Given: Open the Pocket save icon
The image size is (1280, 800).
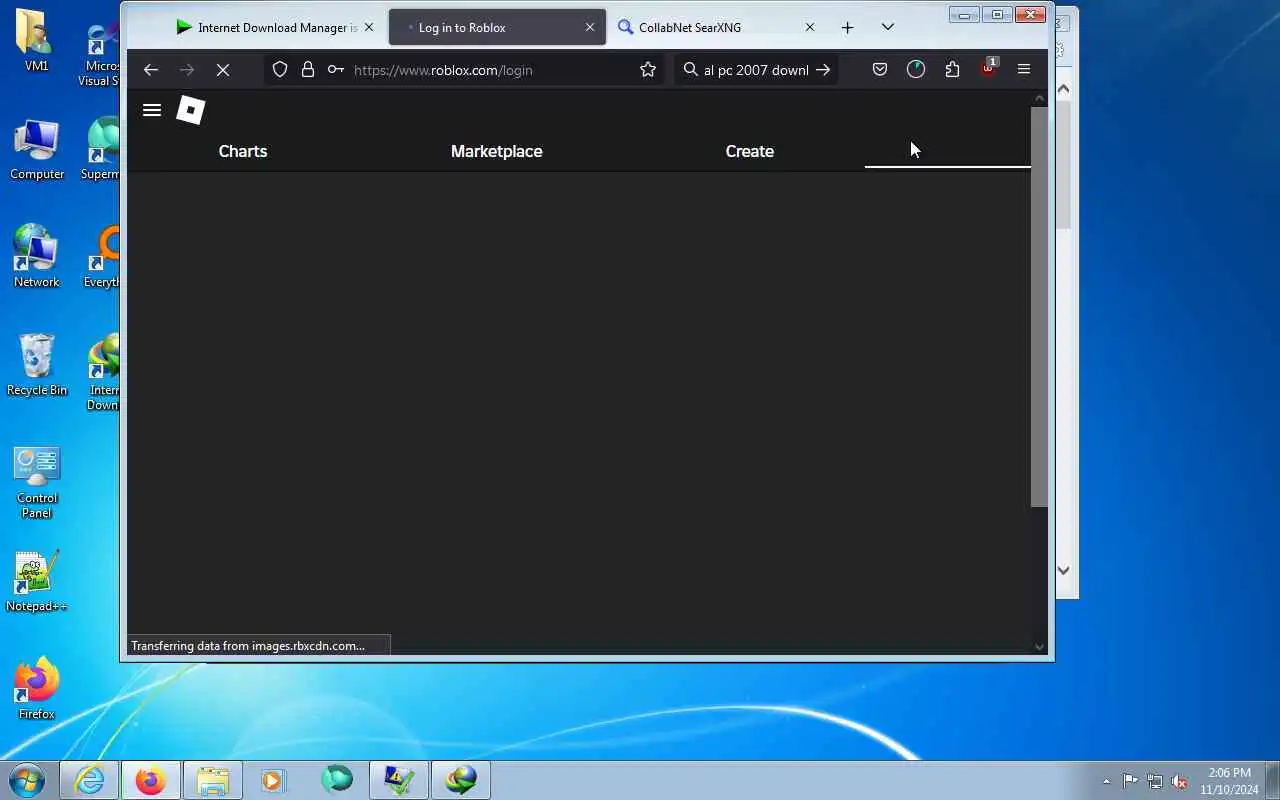Looking at the screenshot, I should pyautogui.click(x=880, y=70).
